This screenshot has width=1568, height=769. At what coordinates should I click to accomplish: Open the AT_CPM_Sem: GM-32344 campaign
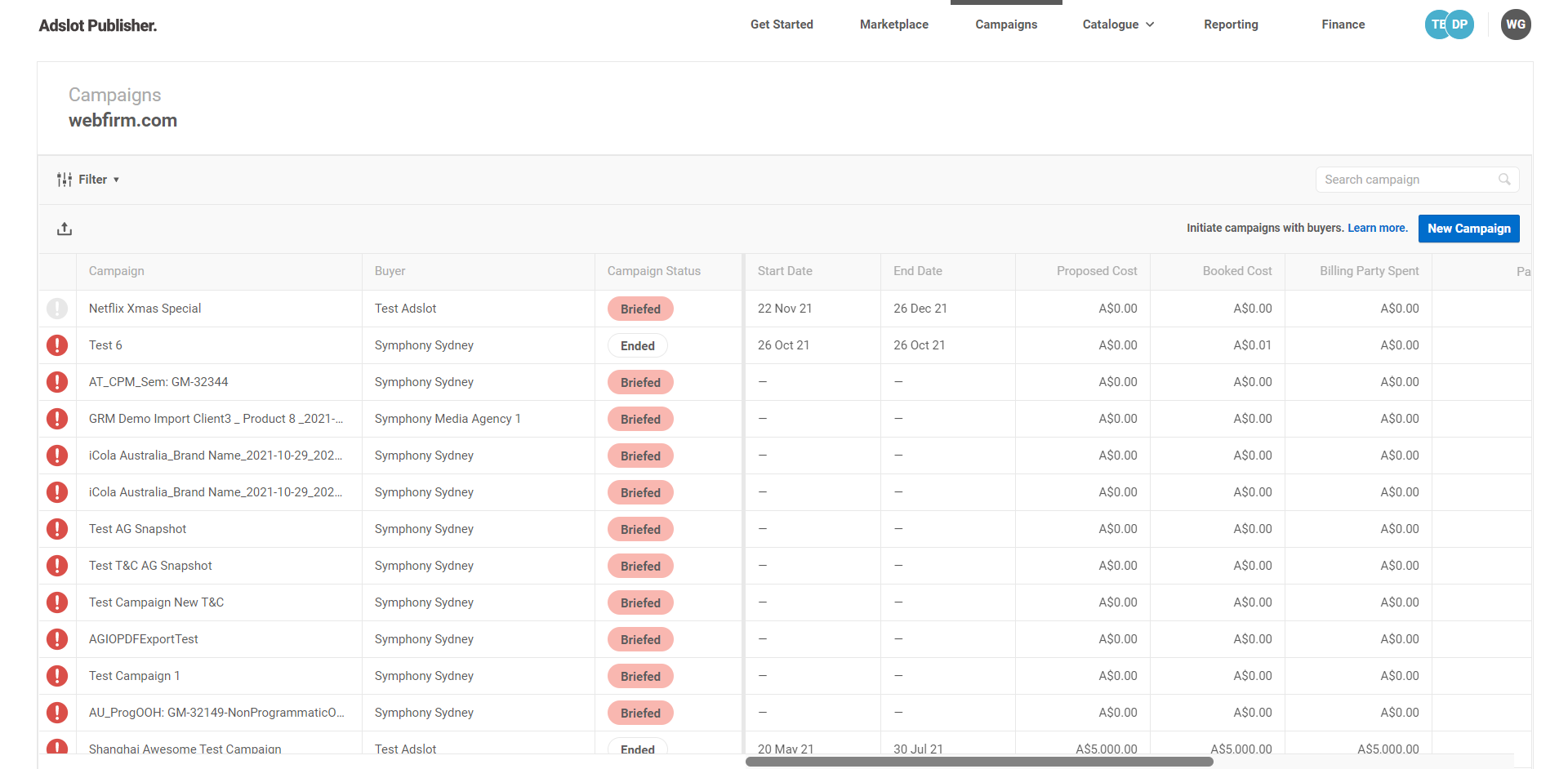pos(158,382)
